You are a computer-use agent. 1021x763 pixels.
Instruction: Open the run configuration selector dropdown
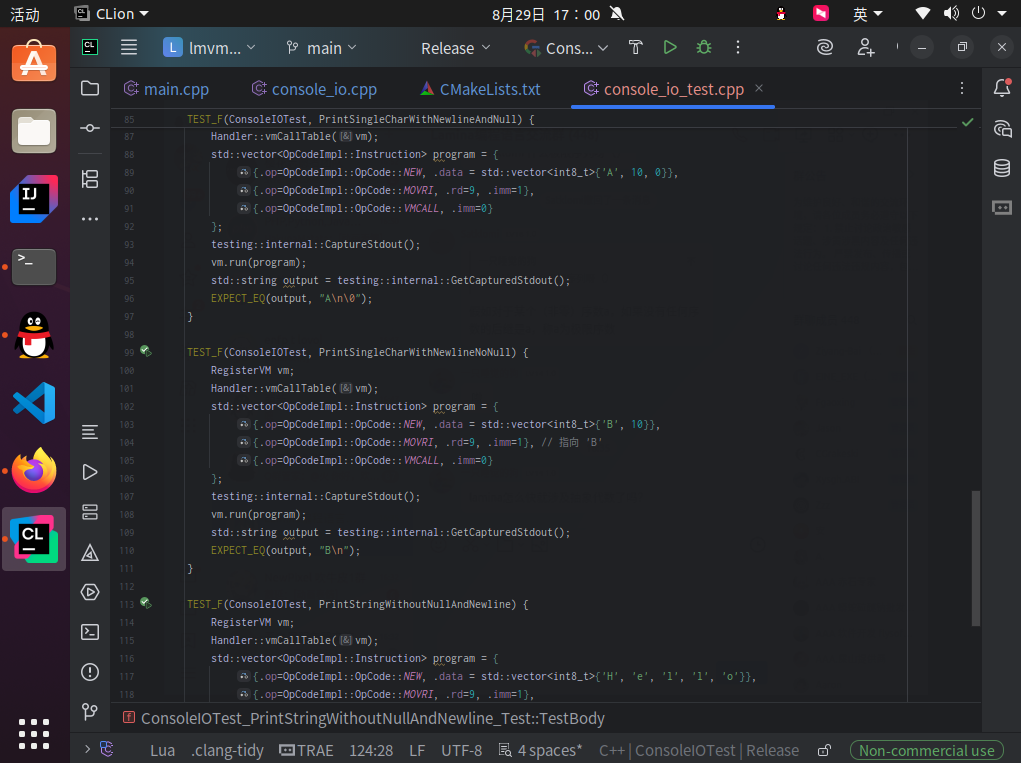tap(566, 48)
